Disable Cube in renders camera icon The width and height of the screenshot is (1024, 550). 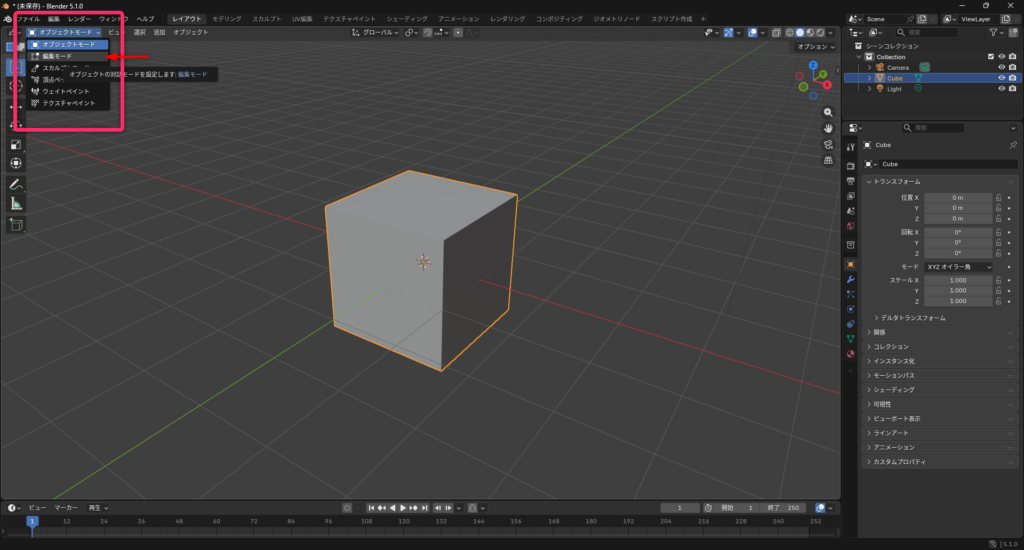[1012, 78]
